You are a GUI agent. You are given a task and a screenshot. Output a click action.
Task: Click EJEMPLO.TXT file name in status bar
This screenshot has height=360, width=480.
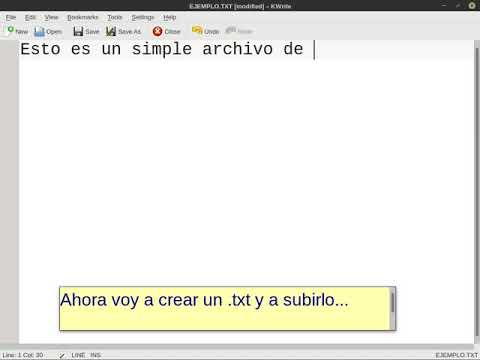(456, 355)
